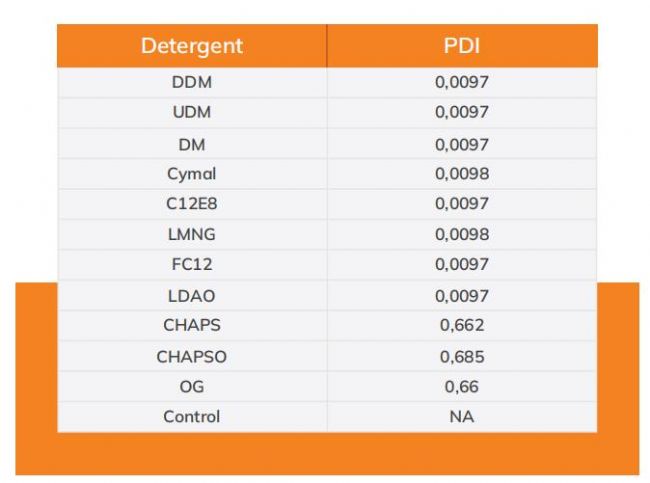Click the Detergent column header

coord(191,46)
